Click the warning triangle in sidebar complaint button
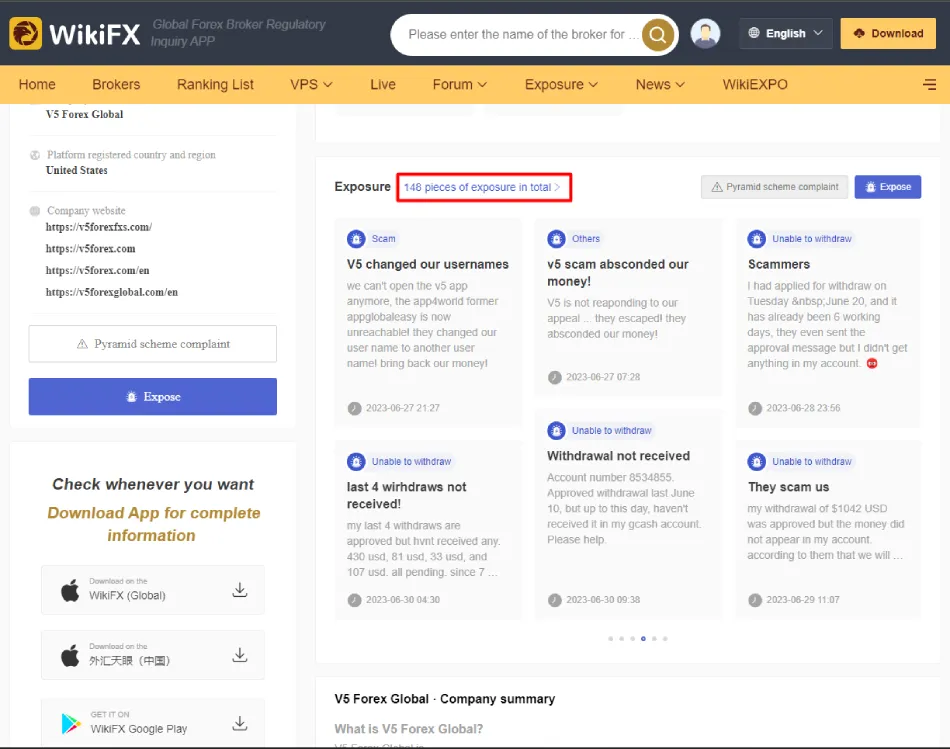The image size is (950, 749). (x=82, y=344)
